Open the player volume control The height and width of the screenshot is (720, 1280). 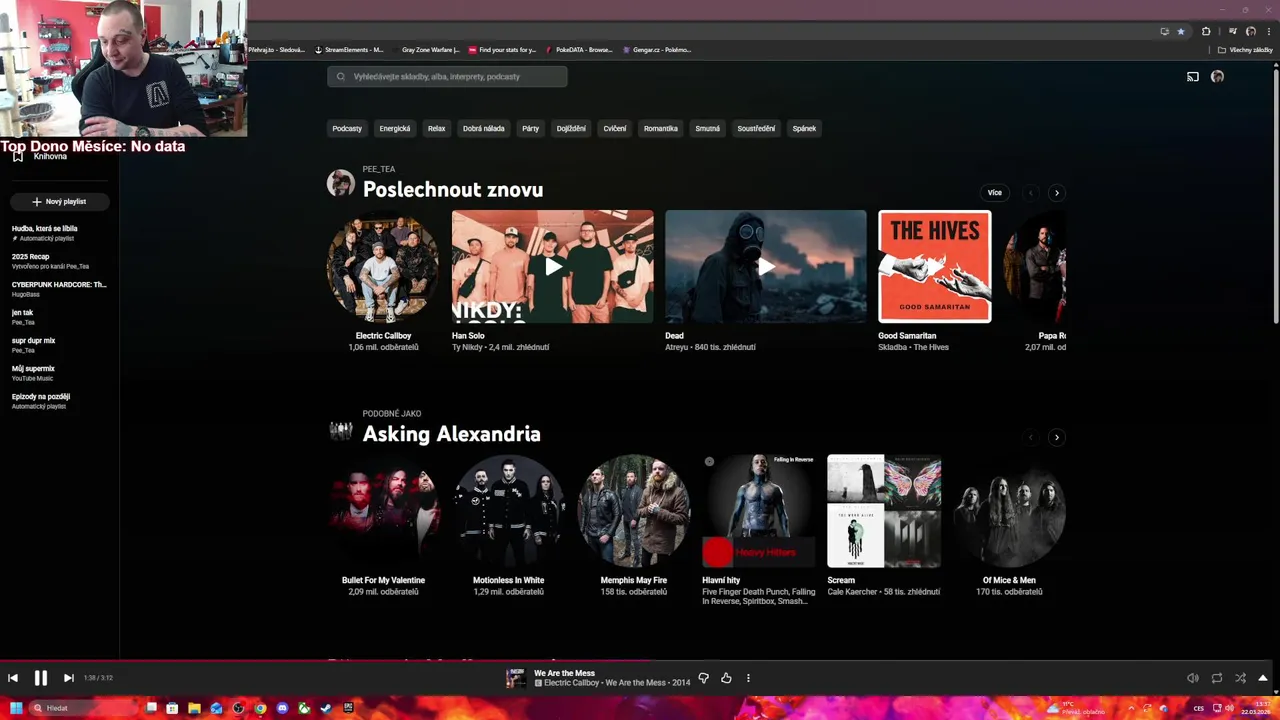pos(1192,678)
